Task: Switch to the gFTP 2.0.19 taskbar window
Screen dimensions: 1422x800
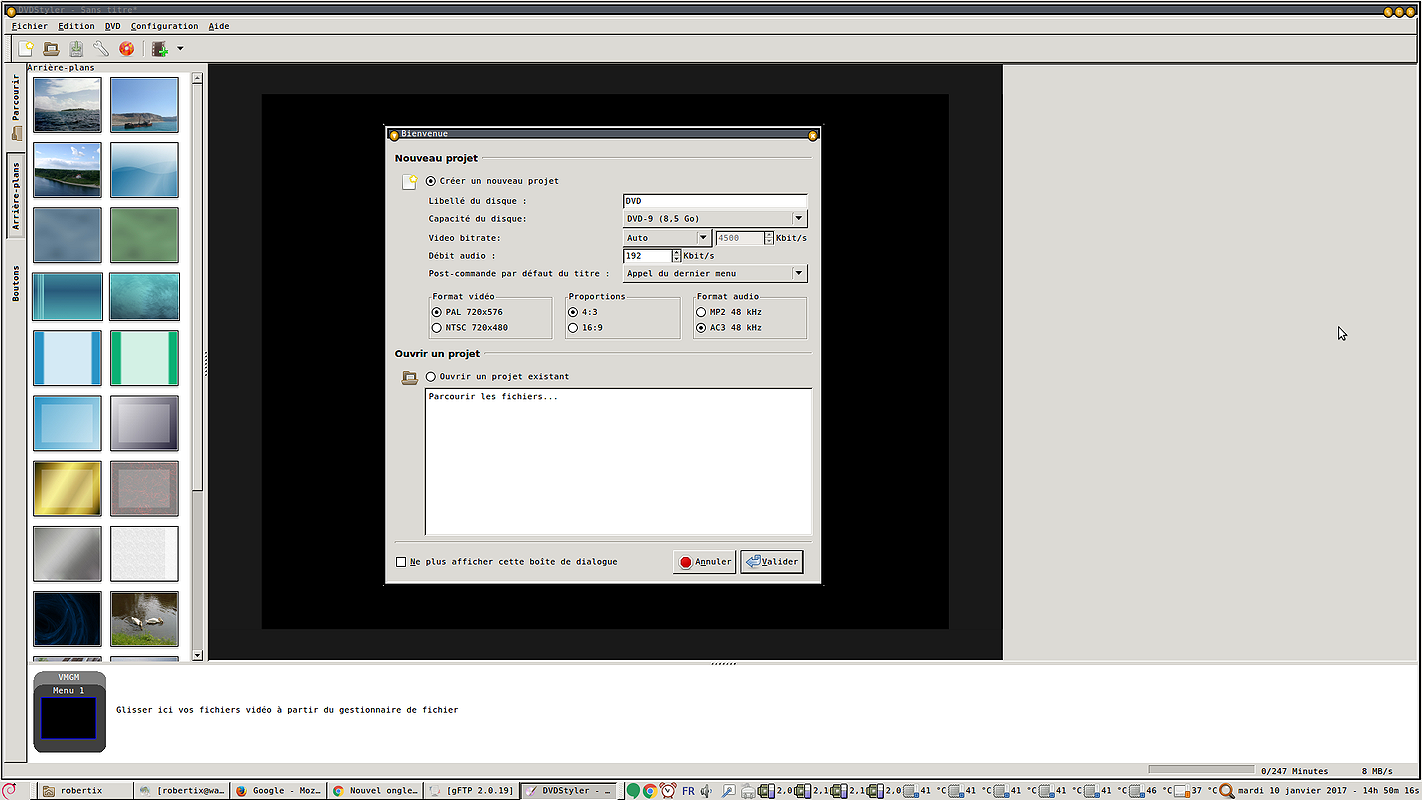Action: 472,790
